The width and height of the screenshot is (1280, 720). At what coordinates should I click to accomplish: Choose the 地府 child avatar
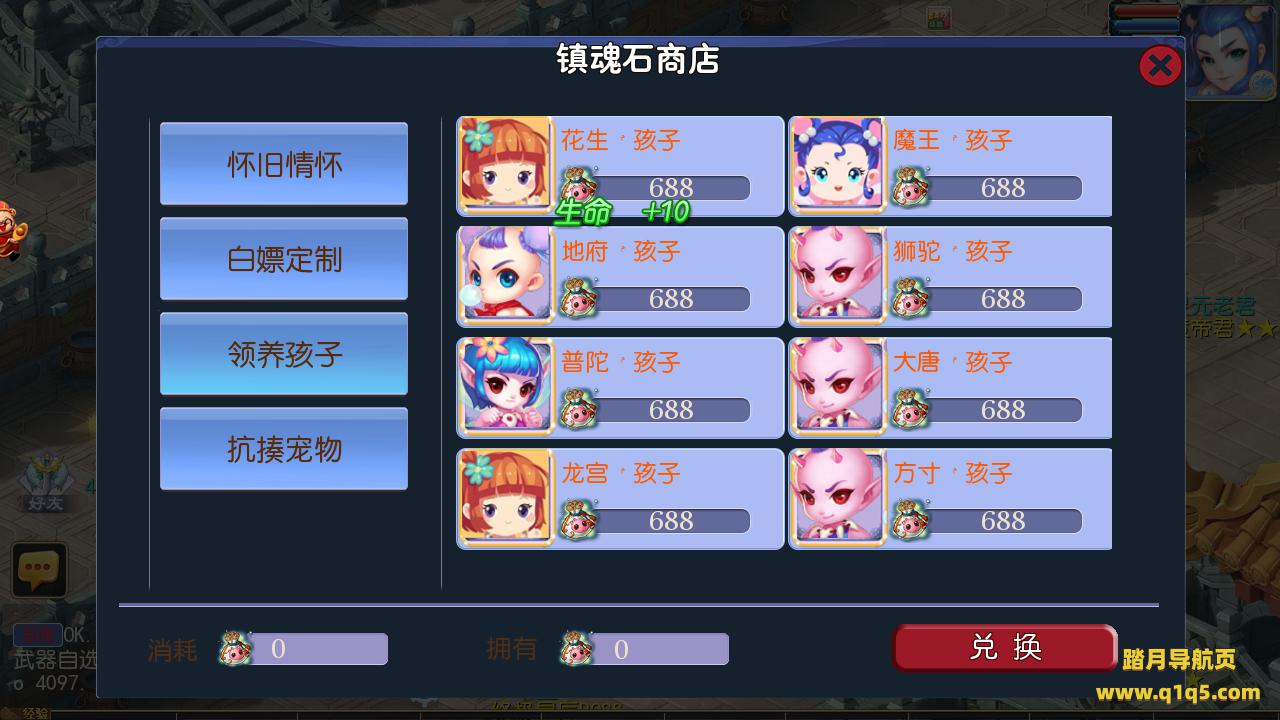point(506,276)
